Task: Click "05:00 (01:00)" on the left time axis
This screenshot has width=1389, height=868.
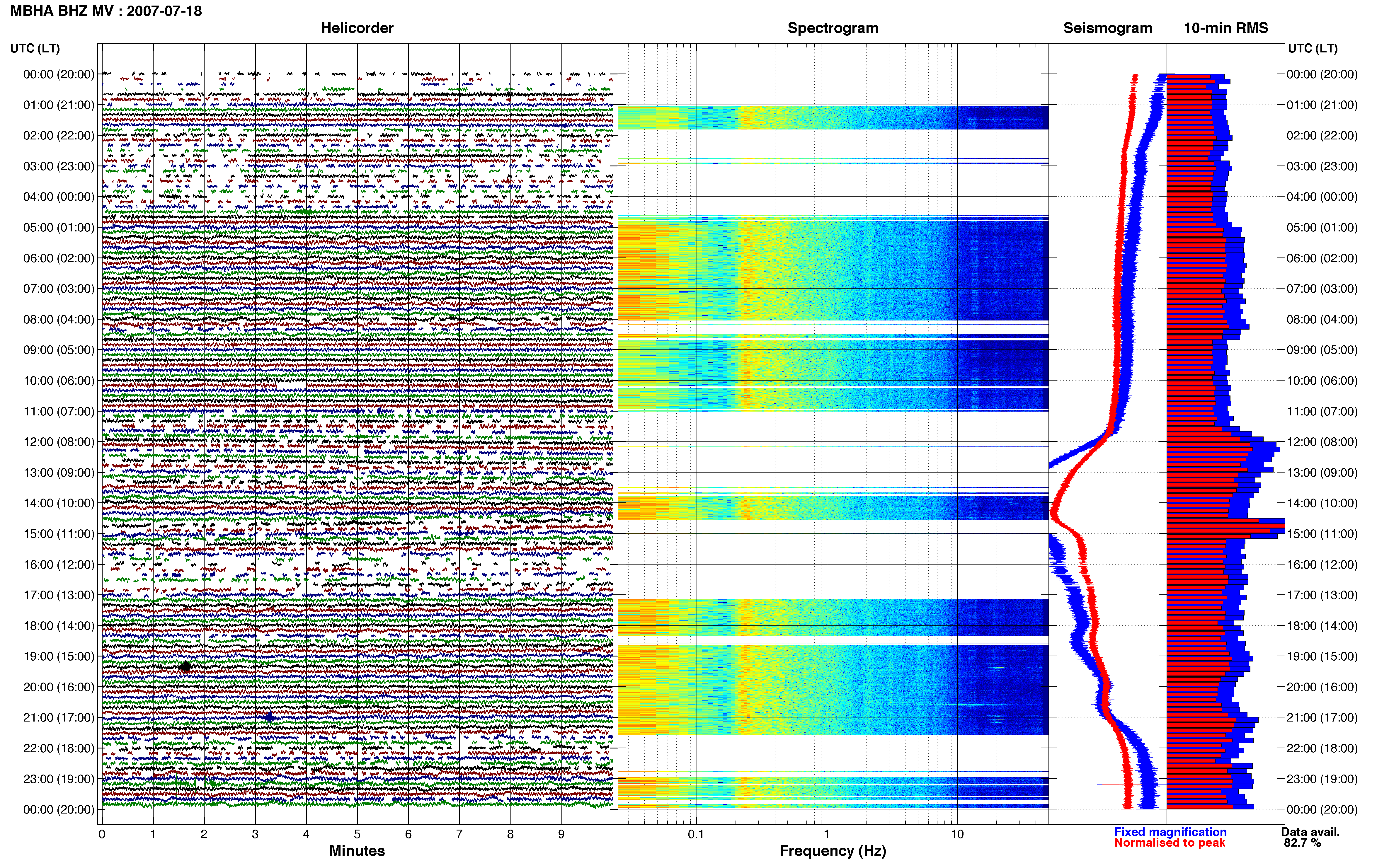Action: (59, 227)
